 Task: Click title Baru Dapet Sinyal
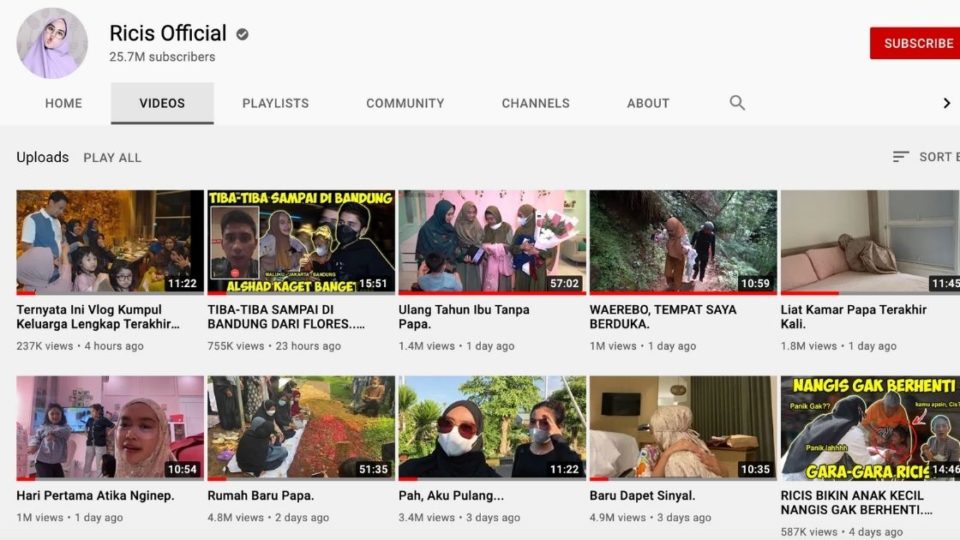642,496
